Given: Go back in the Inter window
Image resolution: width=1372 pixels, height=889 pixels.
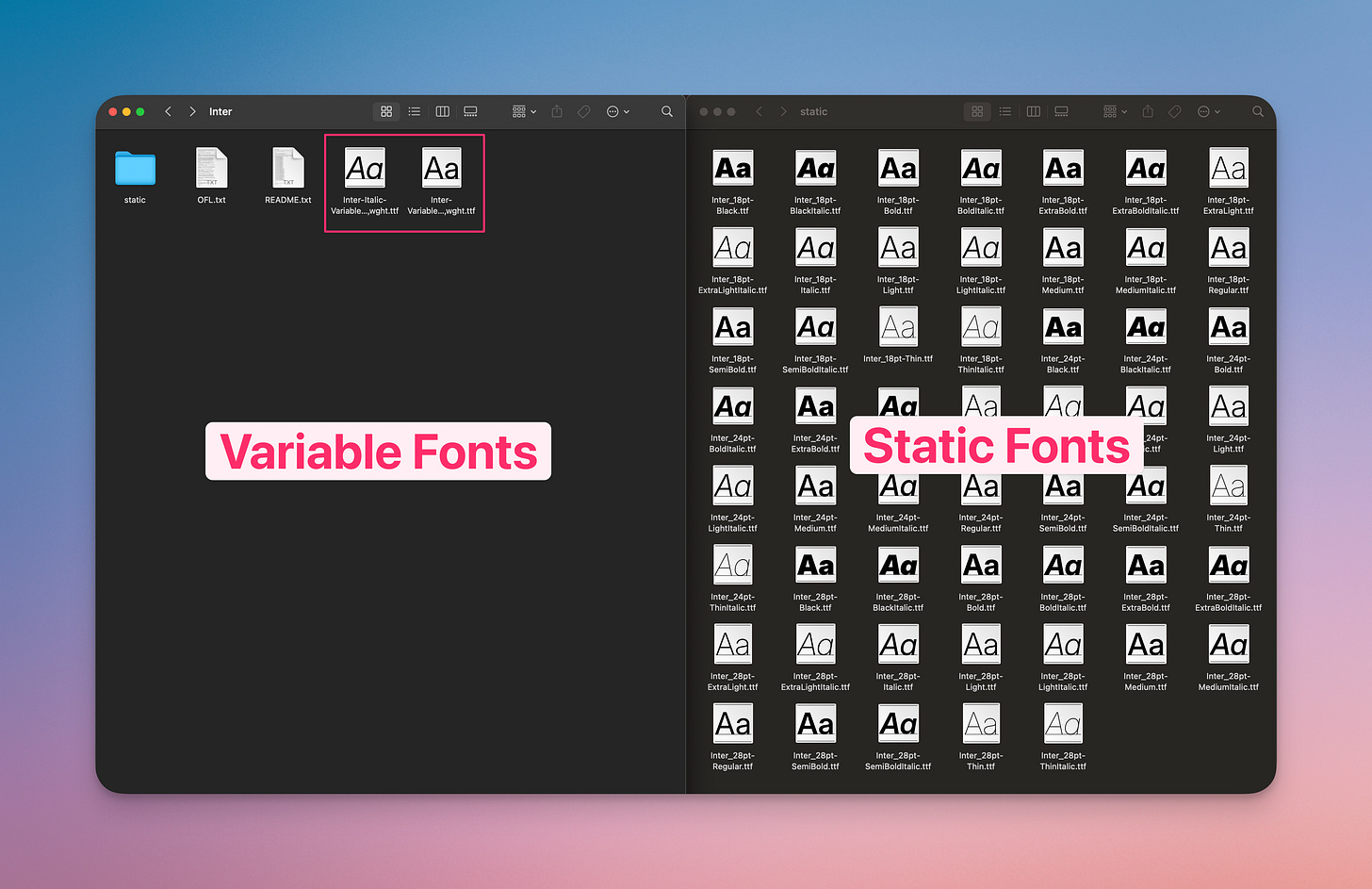Looking at the screenshot, I should [x=168, y=111].
